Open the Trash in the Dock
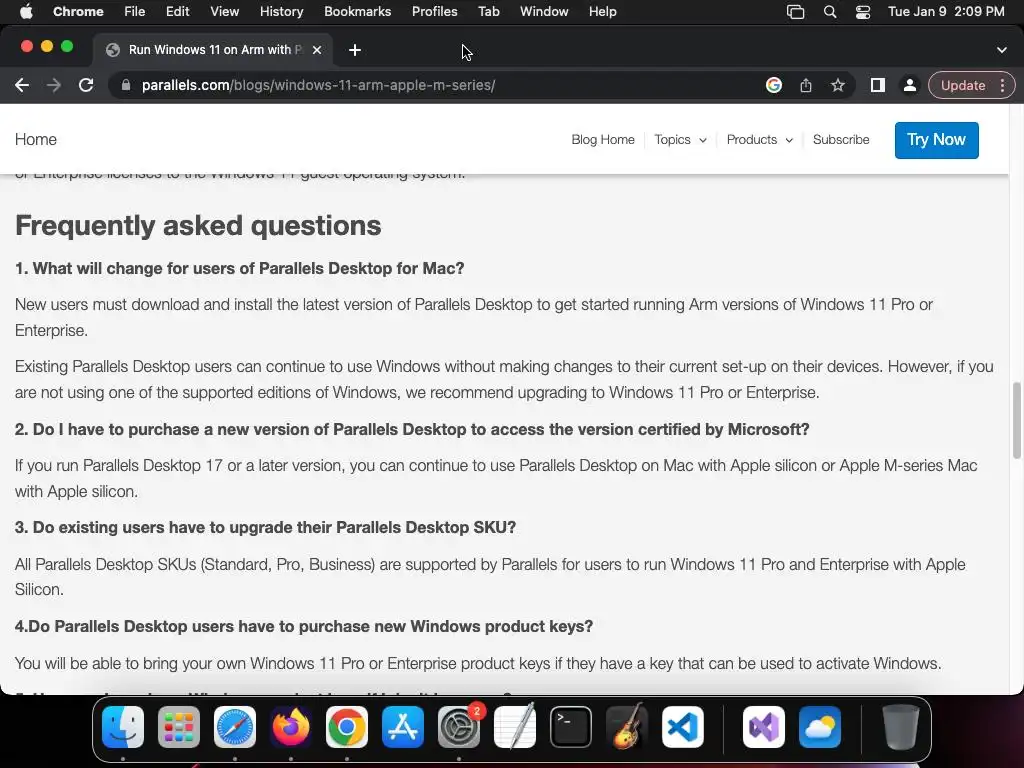This screenshot has width=1024, height=768. pos(901,727)
